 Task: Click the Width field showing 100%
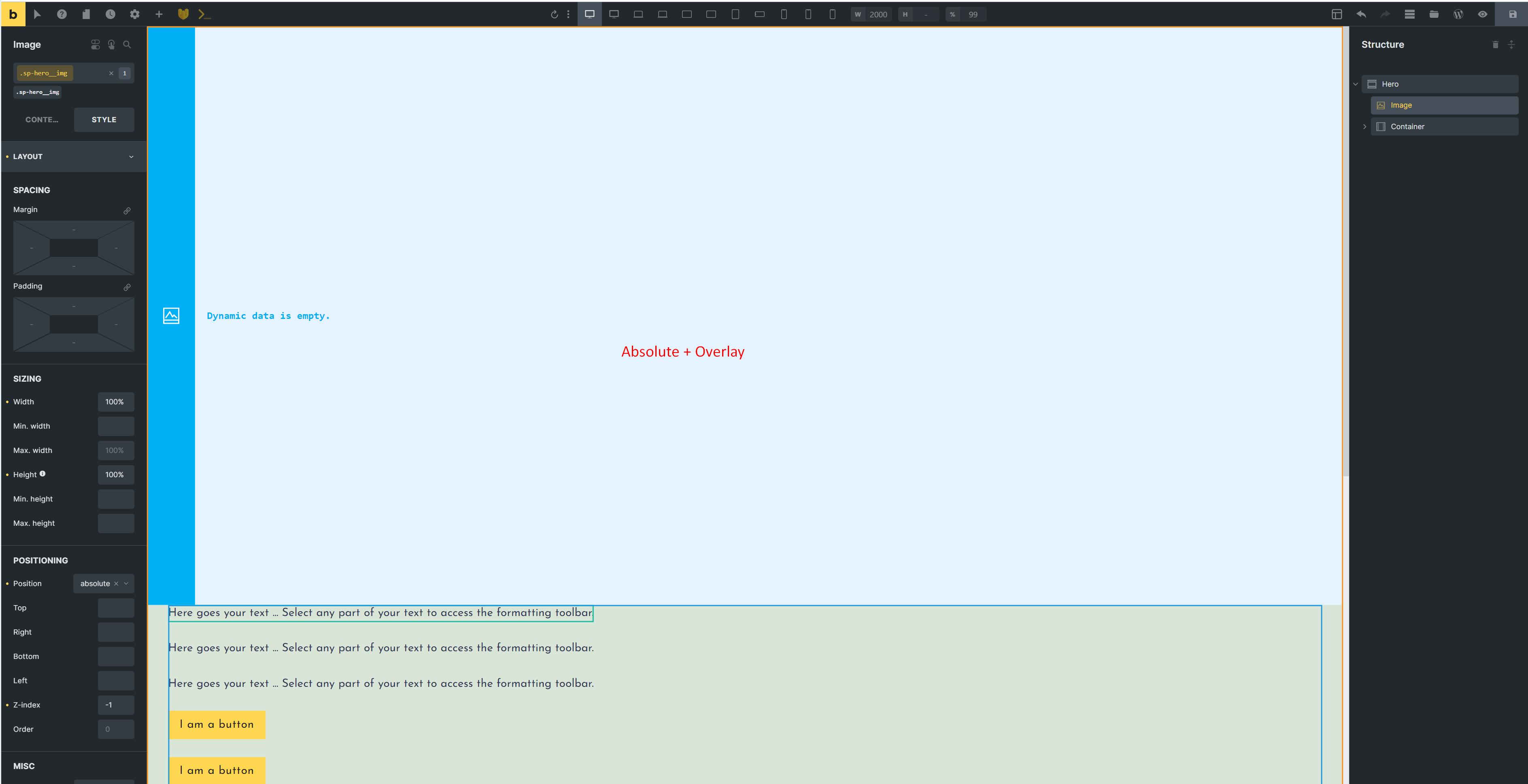coord(116,402)
